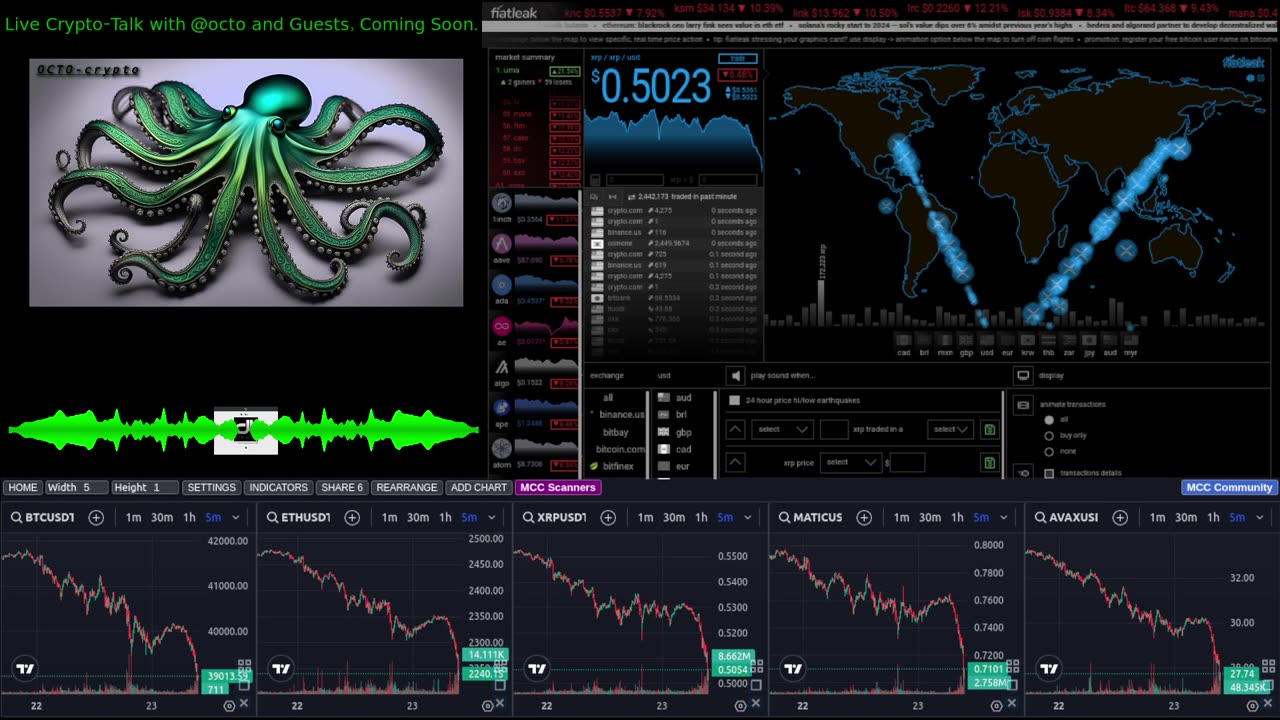Select animate transactions 'none' radio
Image resolution: width=1280 pixels, height=720 pixels.
coord(1049,451)
